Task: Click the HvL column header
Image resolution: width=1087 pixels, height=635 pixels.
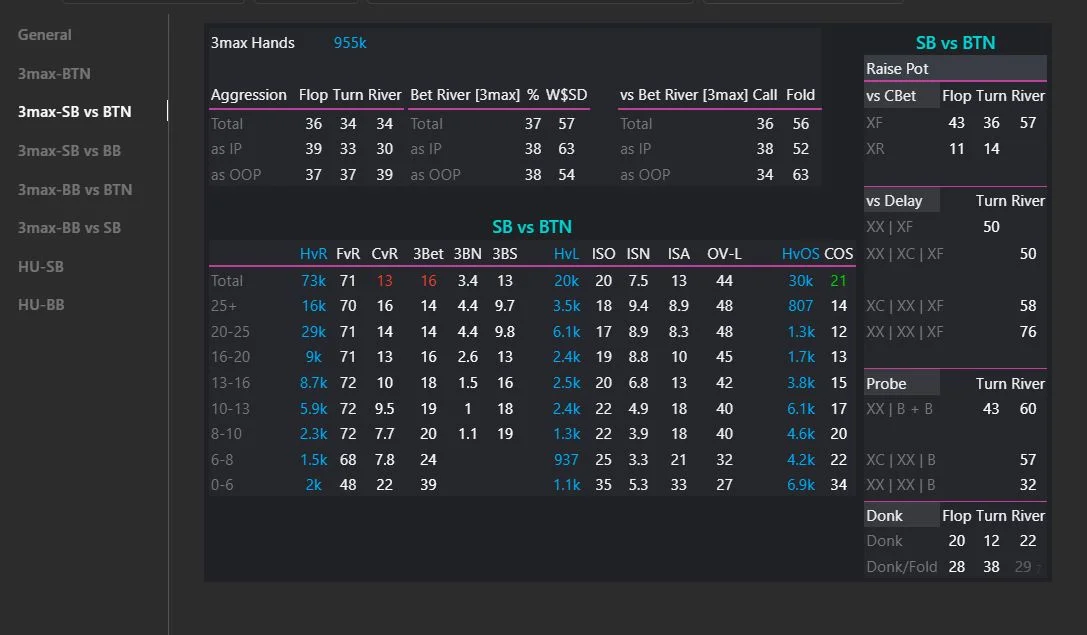Action: coord(566,254)
